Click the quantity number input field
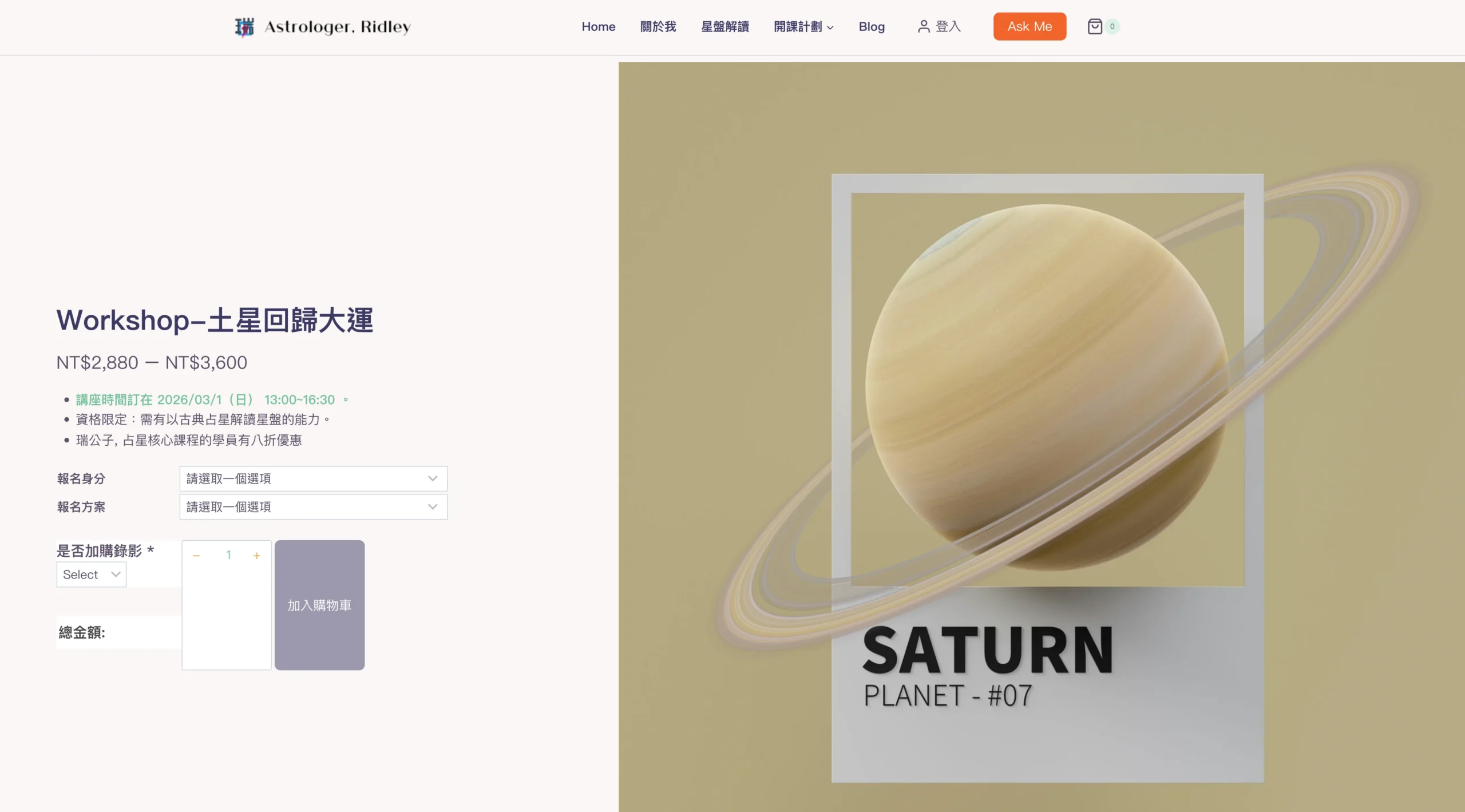This screenshot has width=1465, height=812. [x=228, y=556]
